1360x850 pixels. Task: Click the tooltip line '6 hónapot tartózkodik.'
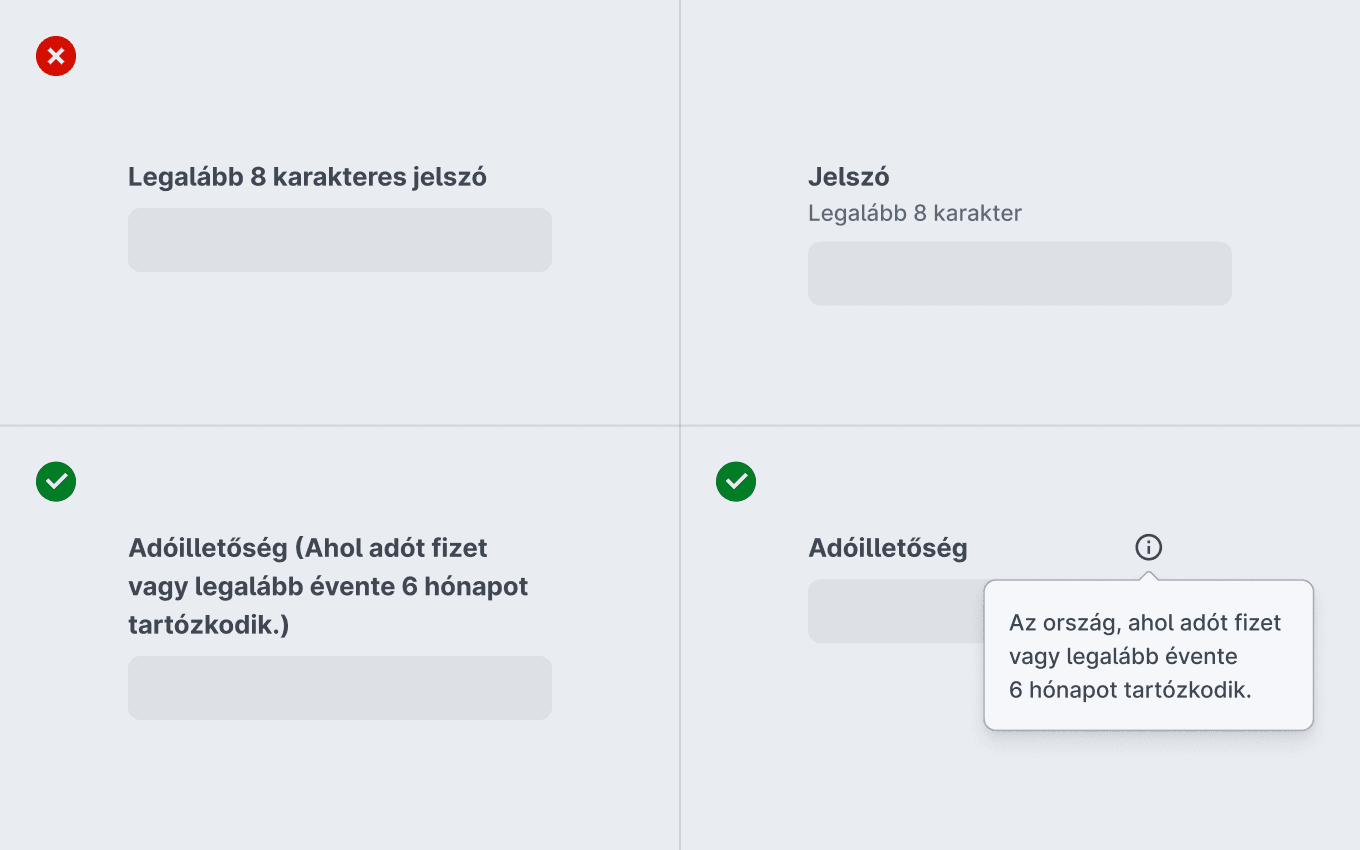coord(1130,690)
